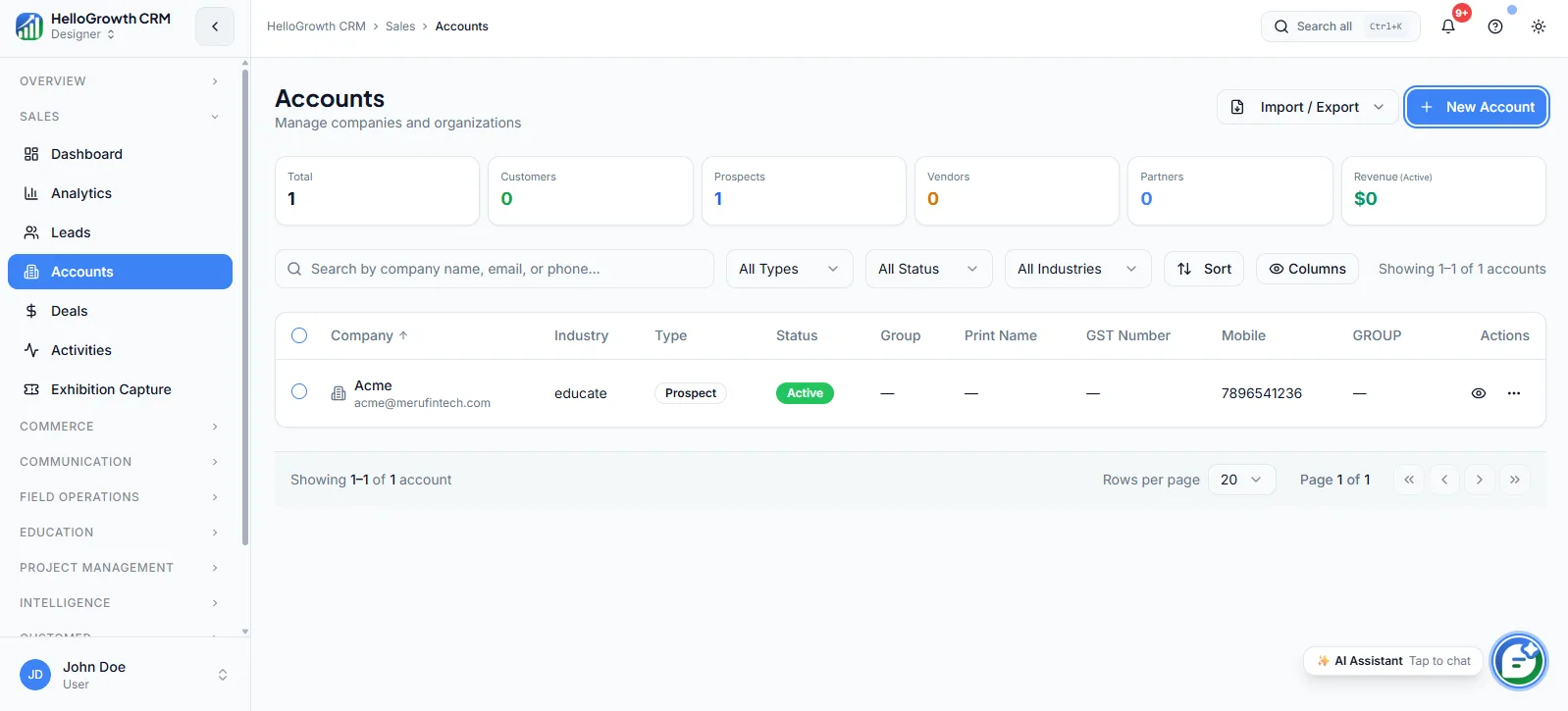Open Analytics in the sidebar
Viewport: 1568px width, 711px height.
120,193
